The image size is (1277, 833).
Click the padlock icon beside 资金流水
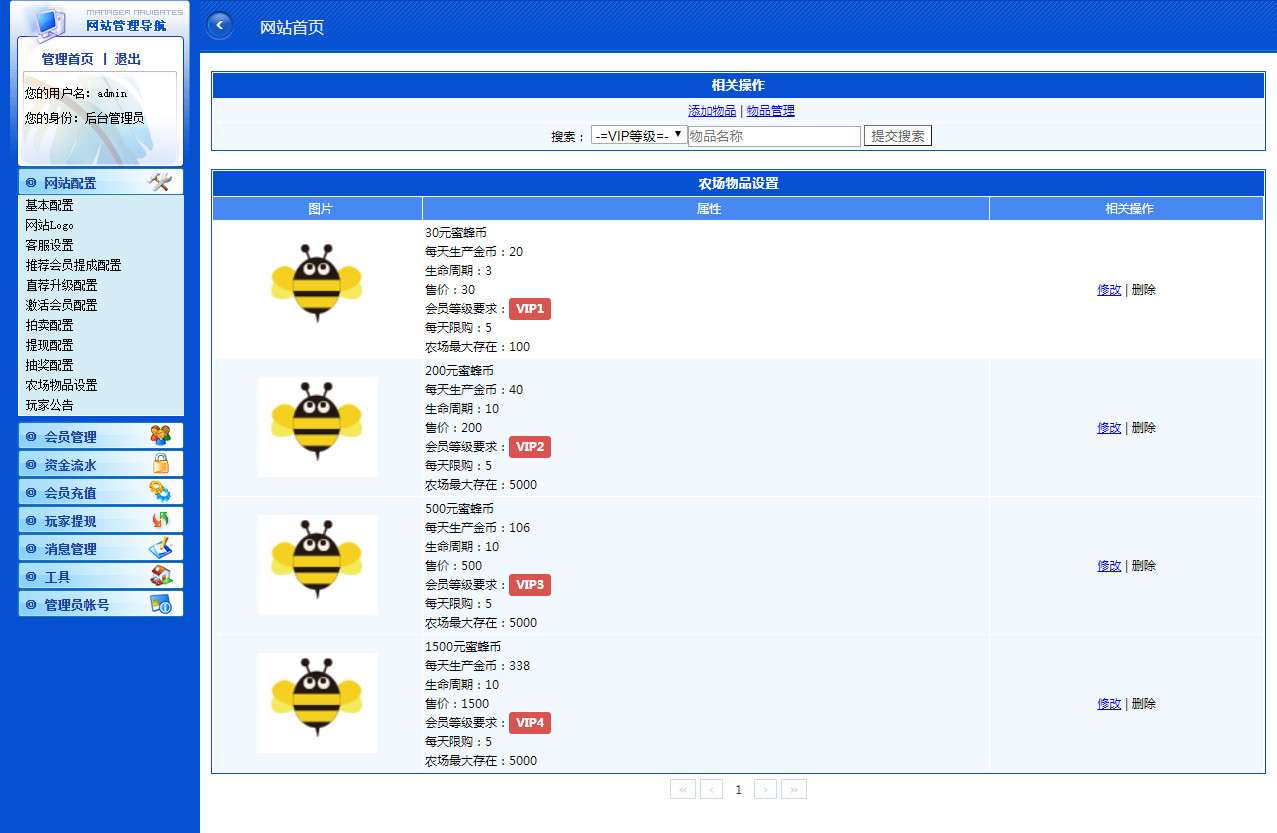click(160, 464)
